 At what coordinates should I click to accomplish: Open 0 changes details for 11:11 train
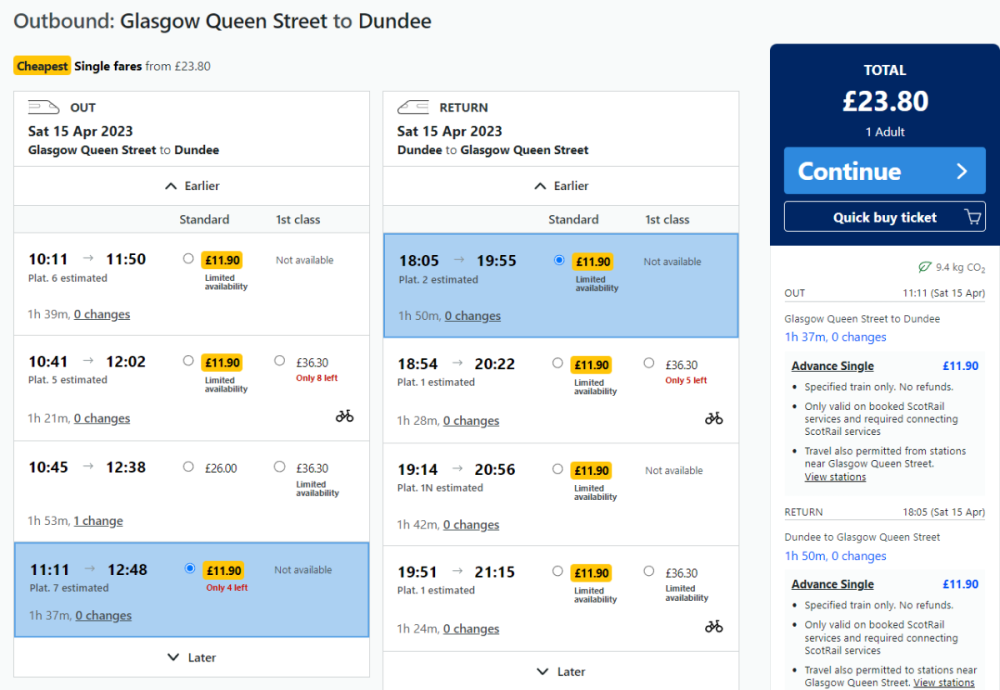pyautogui.click(x=103, y=615)
